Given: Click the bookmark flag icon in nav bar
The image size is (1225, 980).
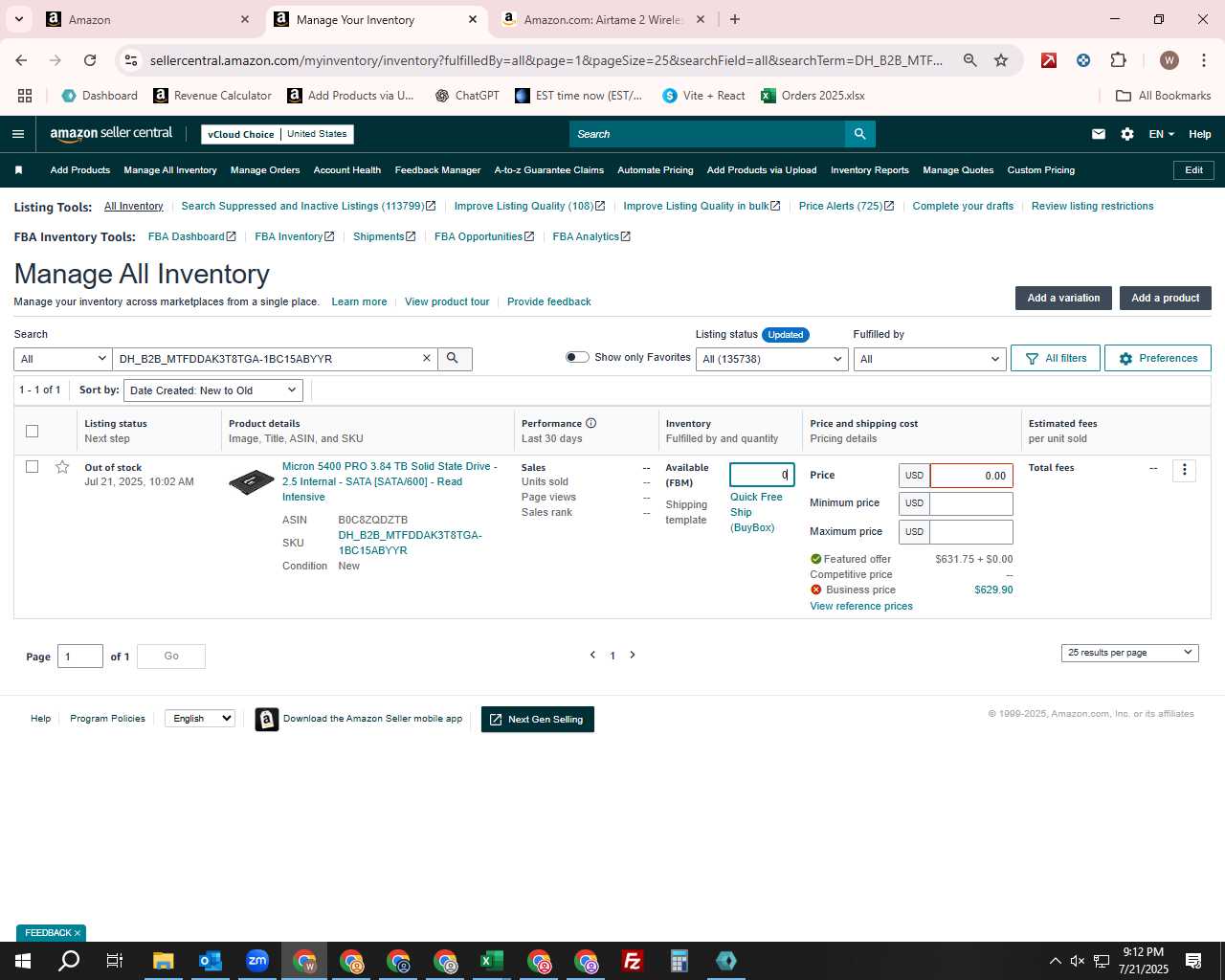Looking at the screenshot, I should coord(18,170).
